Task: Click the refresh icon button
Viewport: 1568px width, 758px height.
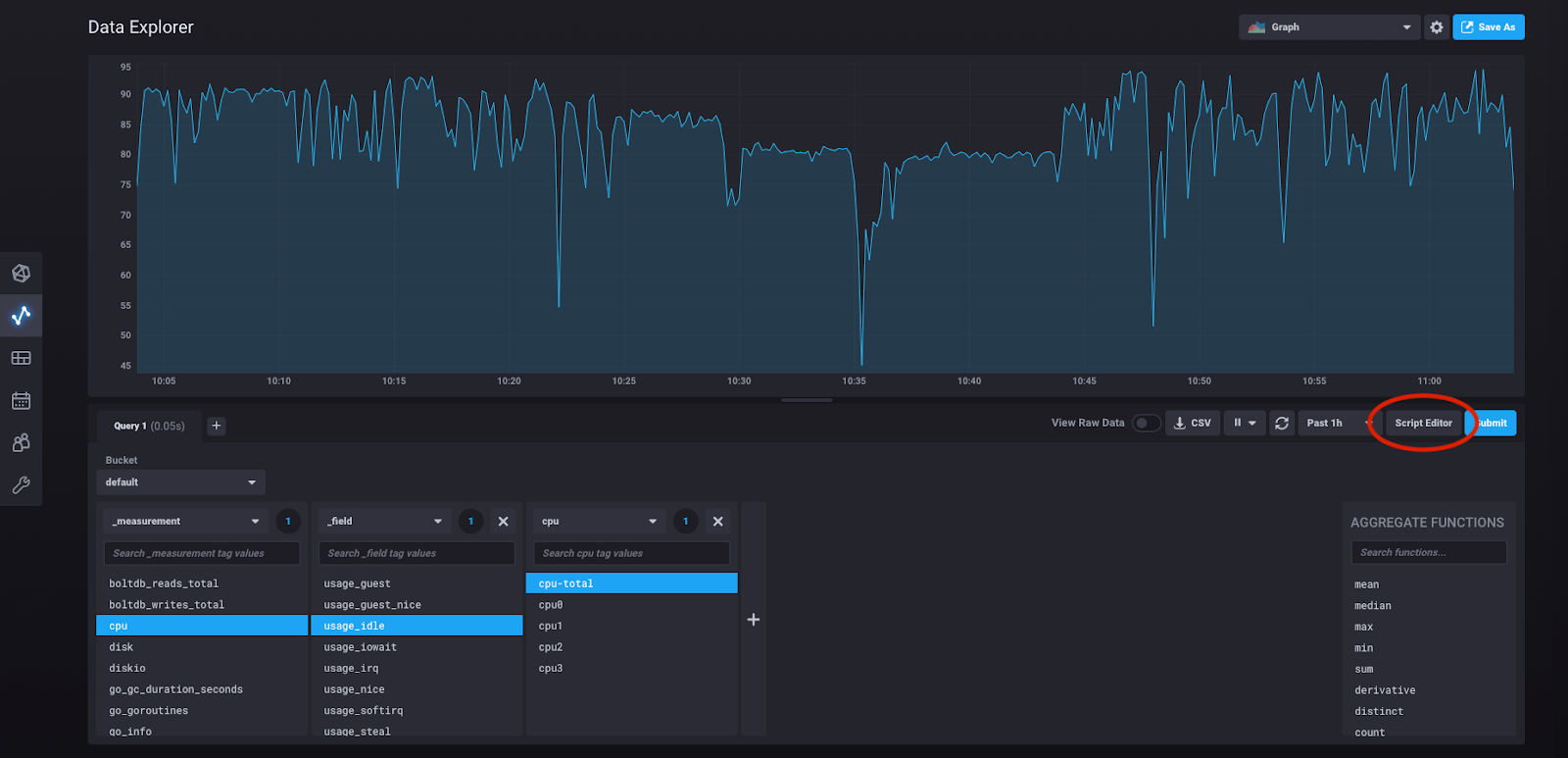Action: pos(1281,423)
